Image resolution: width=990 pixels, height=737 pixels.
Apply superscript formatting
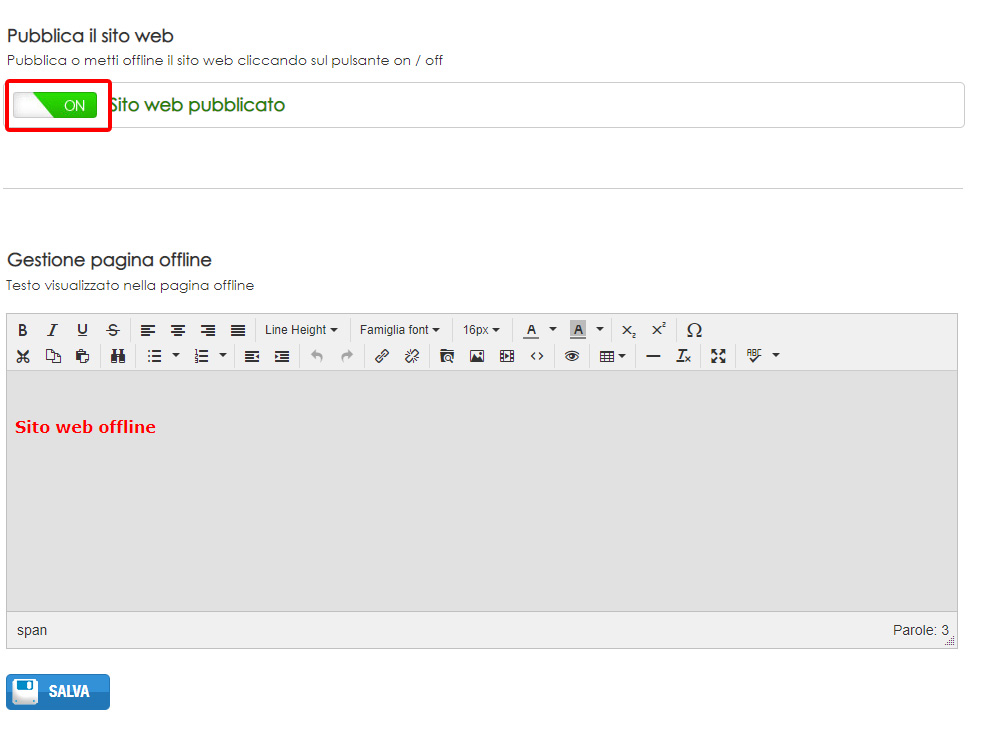tap(659, 330)
